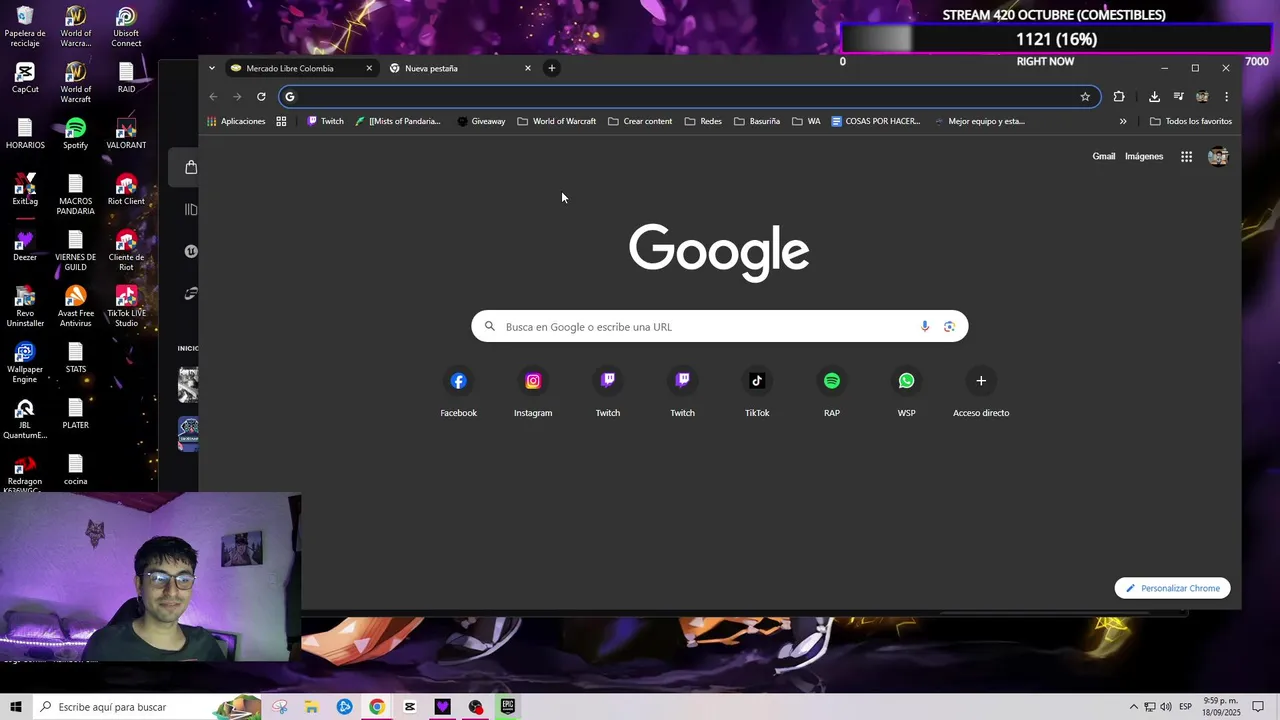
Task: Expand the Basuriña bookmark folder
Action: point(757,121)
